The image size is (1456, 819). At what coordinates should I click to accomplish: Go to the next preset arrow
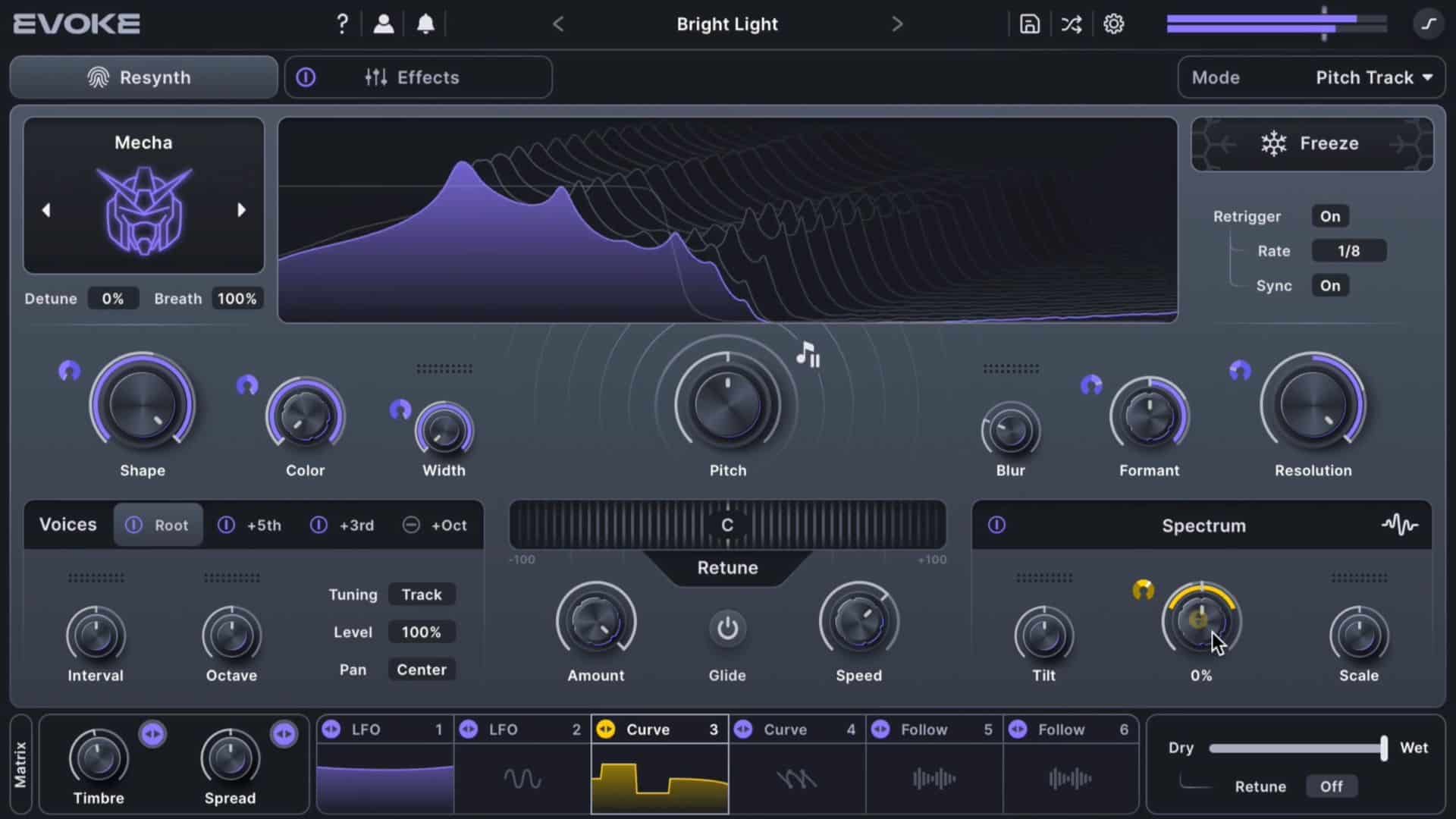897,24
